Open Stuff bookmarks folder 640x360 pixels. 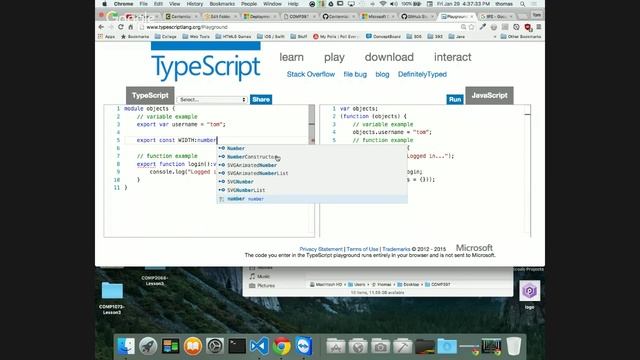(299, 36)
